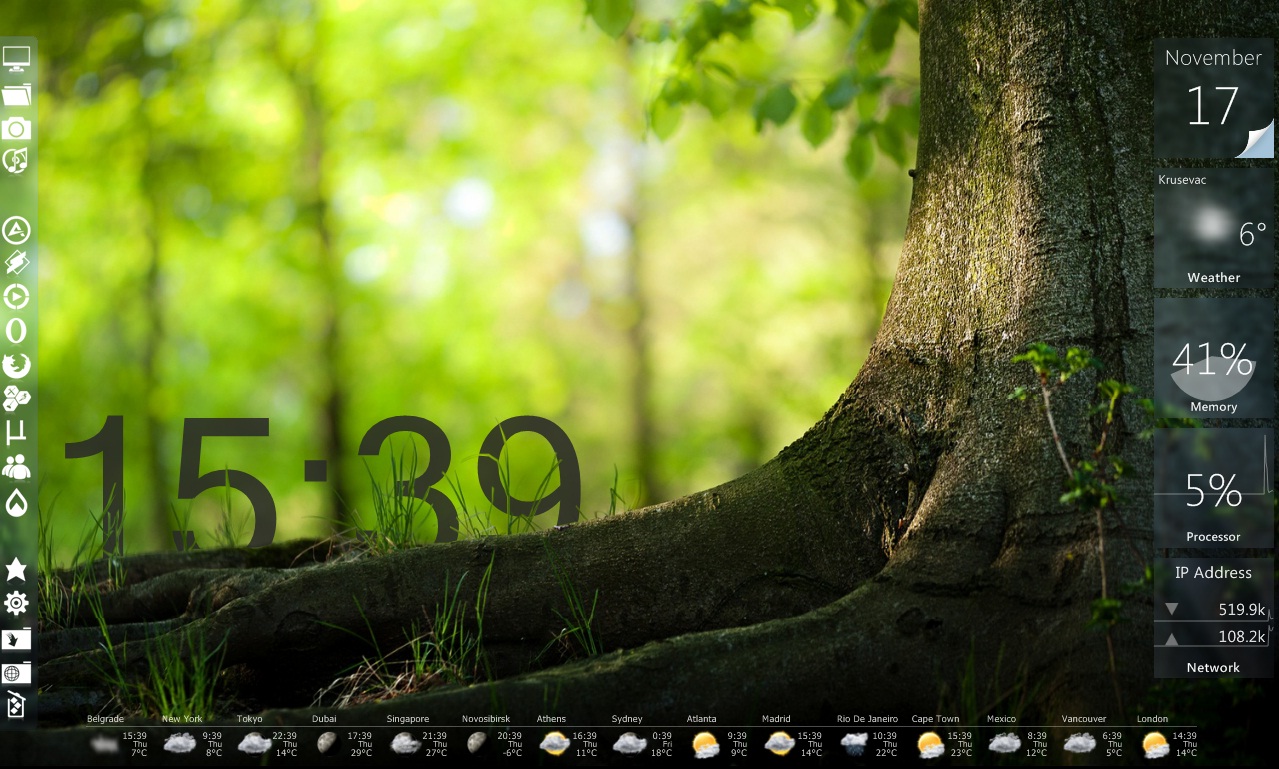Select the Novosibirsk city label
The width and height of the screenshot is (1279, 769).
[x=486, y=719]
